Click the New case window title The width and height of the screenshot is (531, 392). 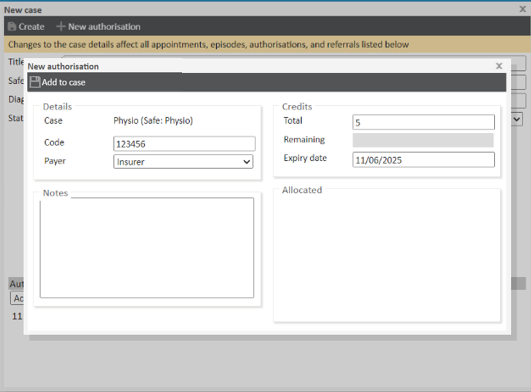23,10
